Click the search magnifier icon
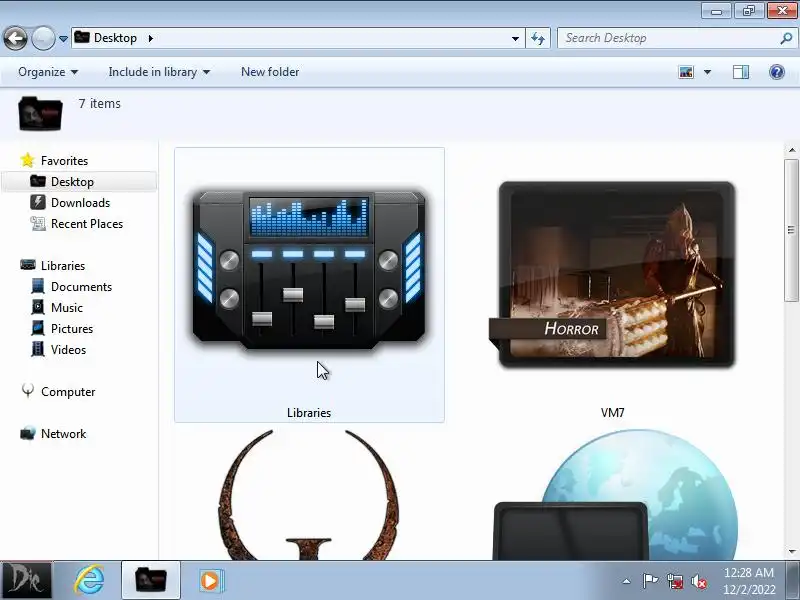The height and width of the screenshot is (600, 800). (x=786, y=38)
